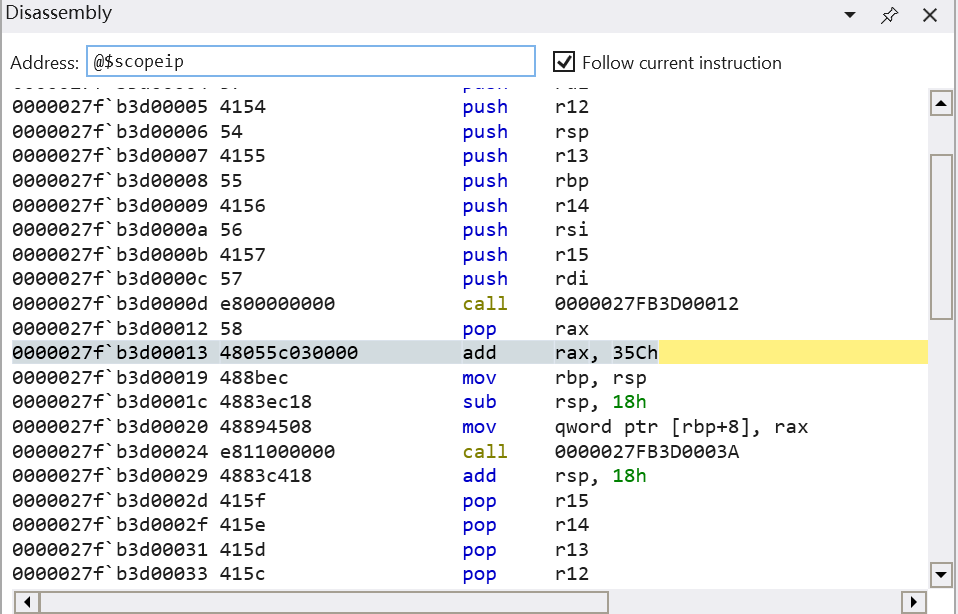This screenshot has height=614, width=958.
Task: Click the horizontal scrollbar thumb
Action: click(324, 602)
